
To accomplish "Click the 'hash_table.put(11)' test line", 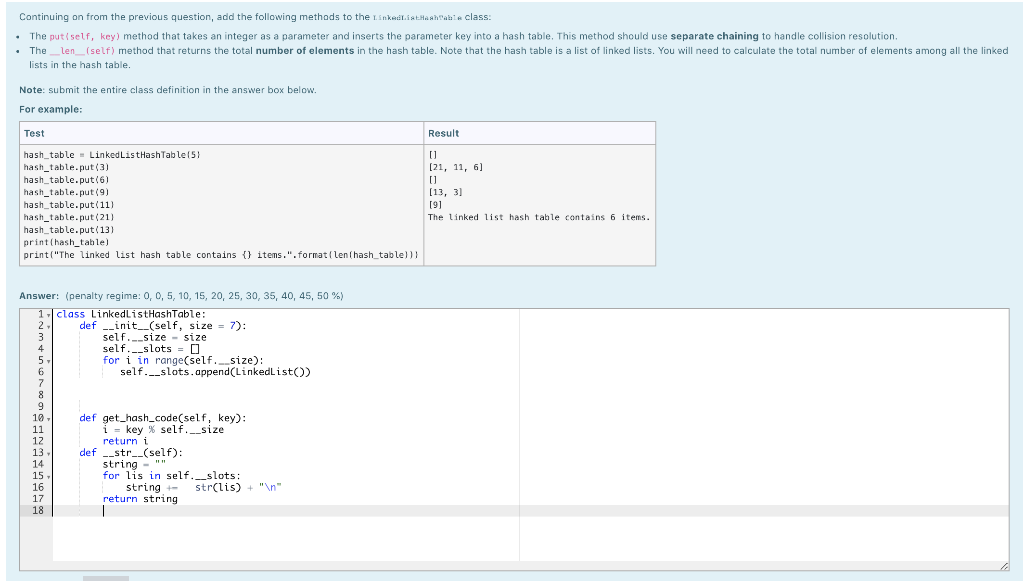I will pyautogui.click(x=69, y=204).
